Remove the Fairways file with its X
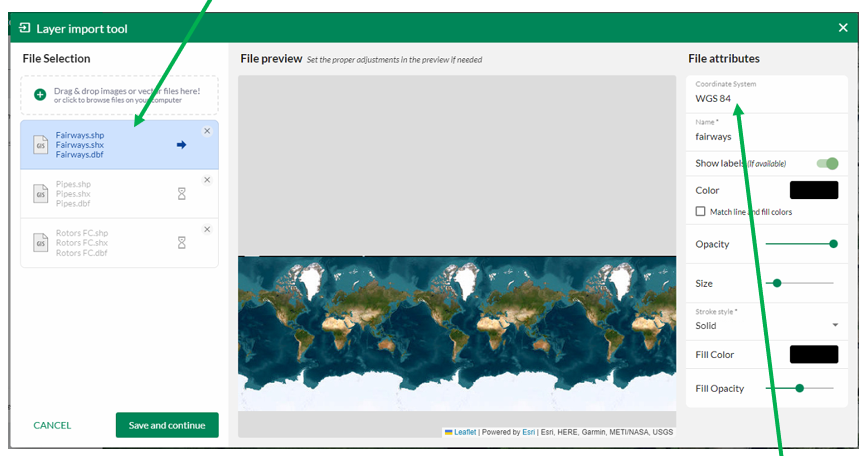The width and height of the screenshot is (864, 456). pyautogui.click(x=207, y=131)
